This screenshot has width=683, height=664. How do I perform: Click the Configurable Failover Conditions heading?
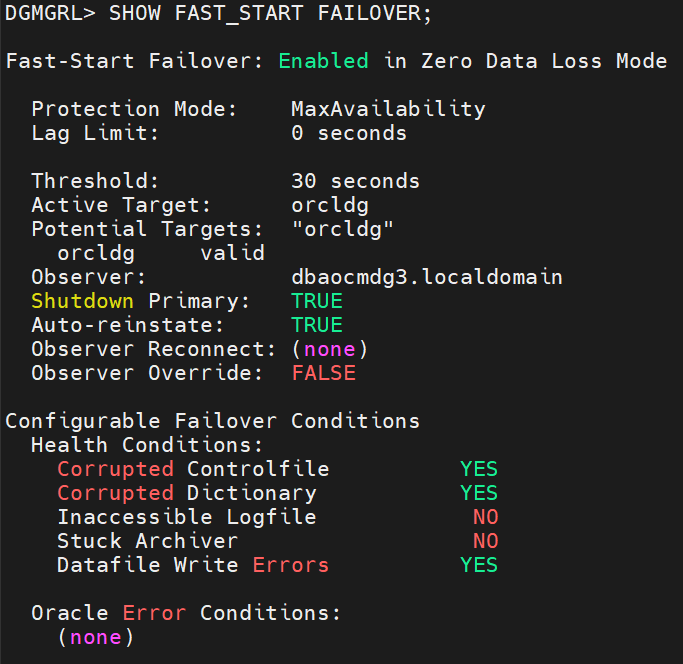pyautogui.click(x=213, y=421)
